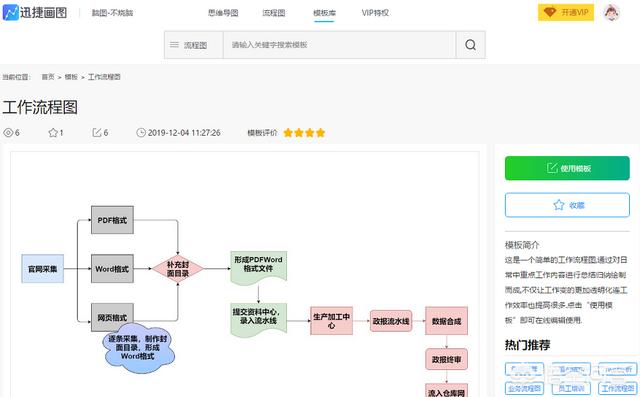Screen dimensions: 640x397
Task: Click the green 使用模板 button
Action: coord(567,168)
